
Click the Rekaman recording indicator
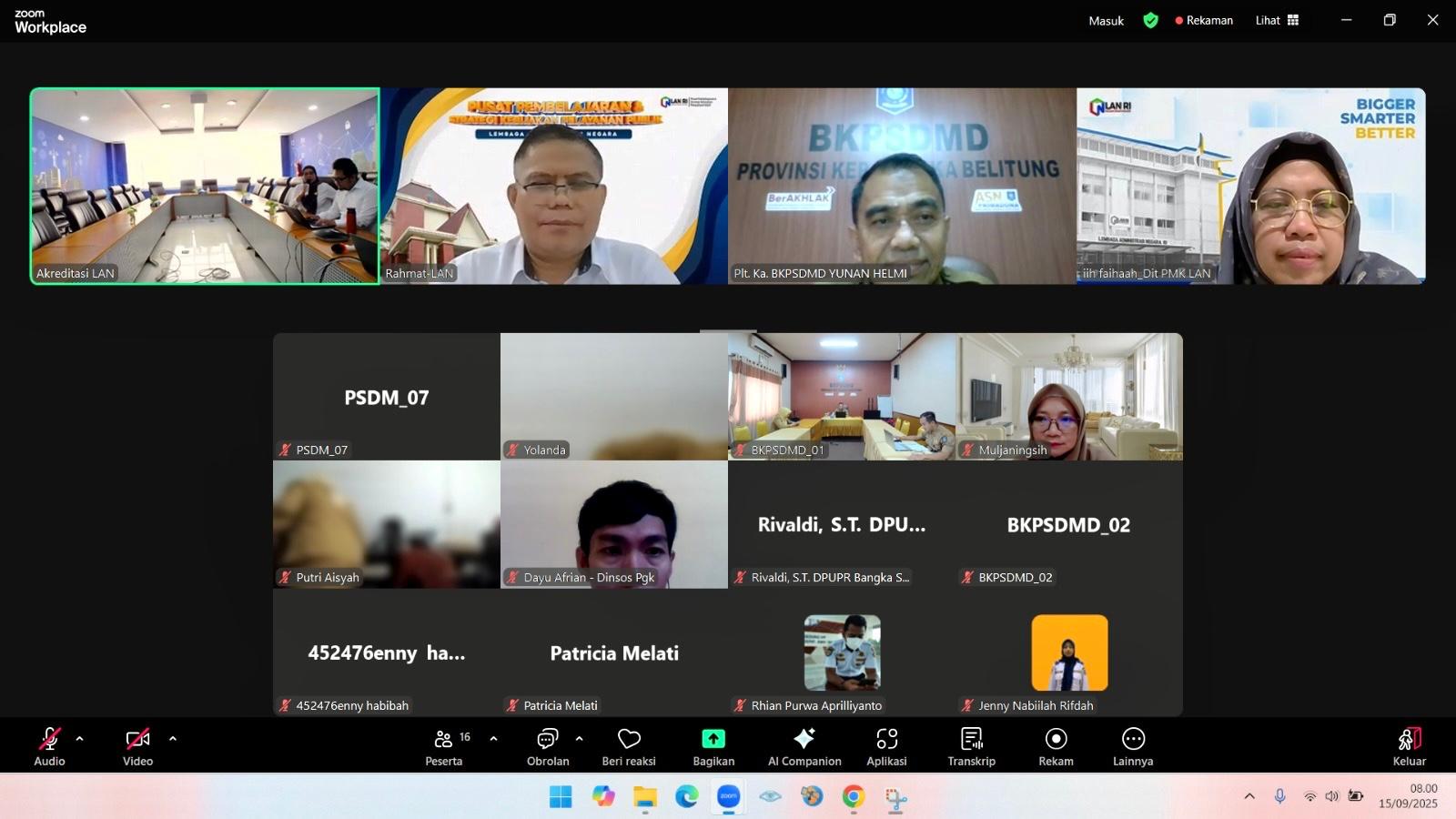coord(1204,20)
